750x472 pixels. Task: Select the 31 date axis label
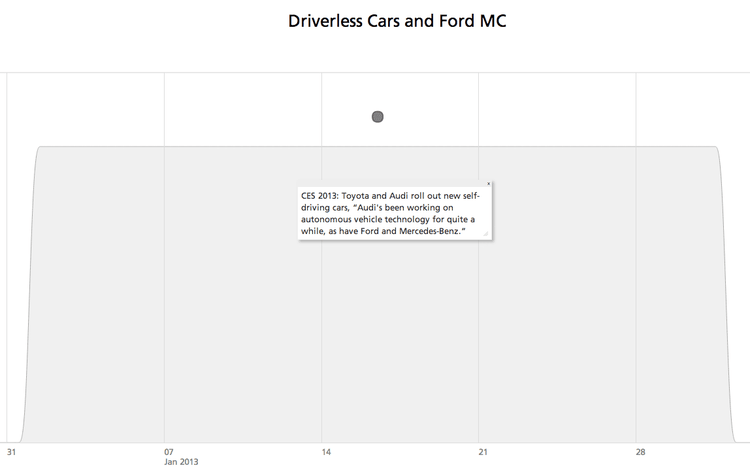(x=11, y=452)
